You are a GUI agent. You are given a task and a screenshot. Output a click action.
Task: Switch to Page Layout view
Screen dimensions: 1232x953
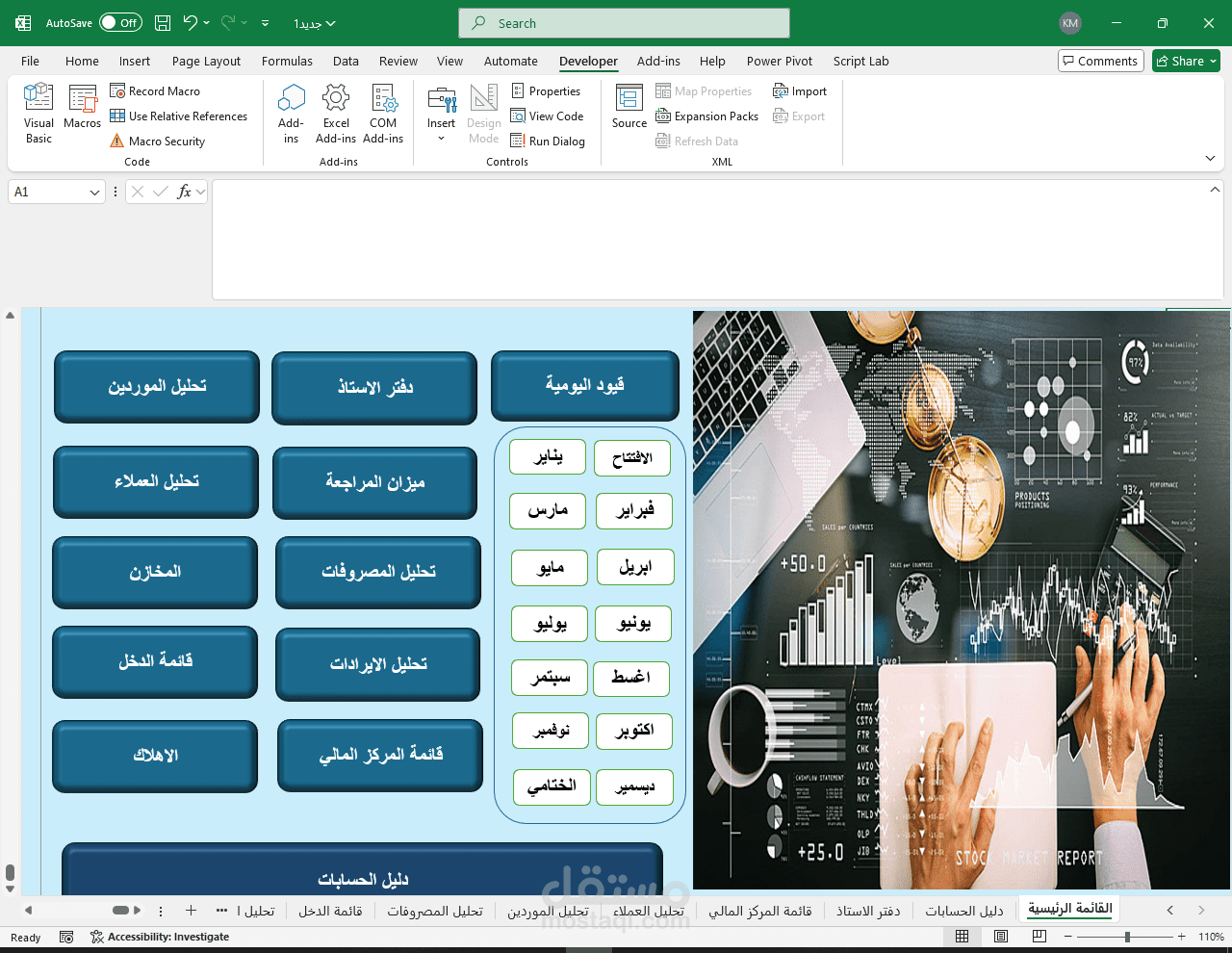point(1001,936)
